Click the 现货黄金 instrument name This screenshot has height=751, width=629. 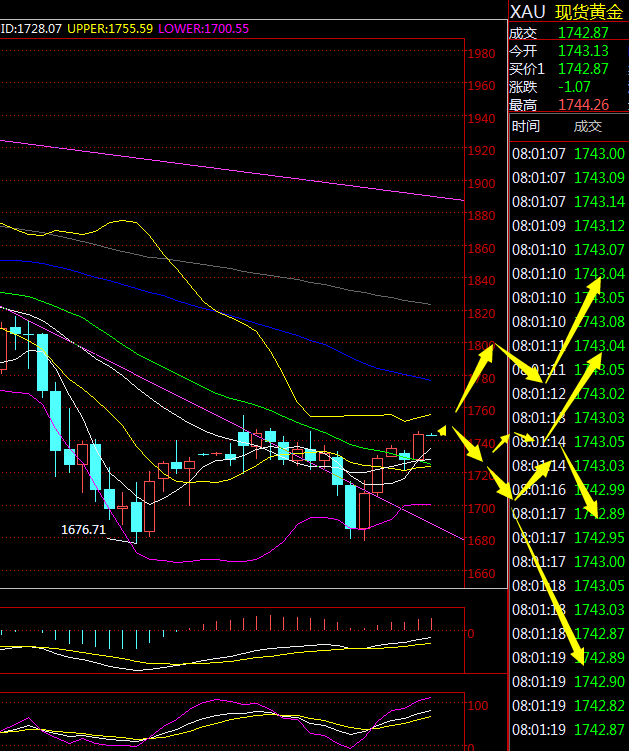click(589, 12)
